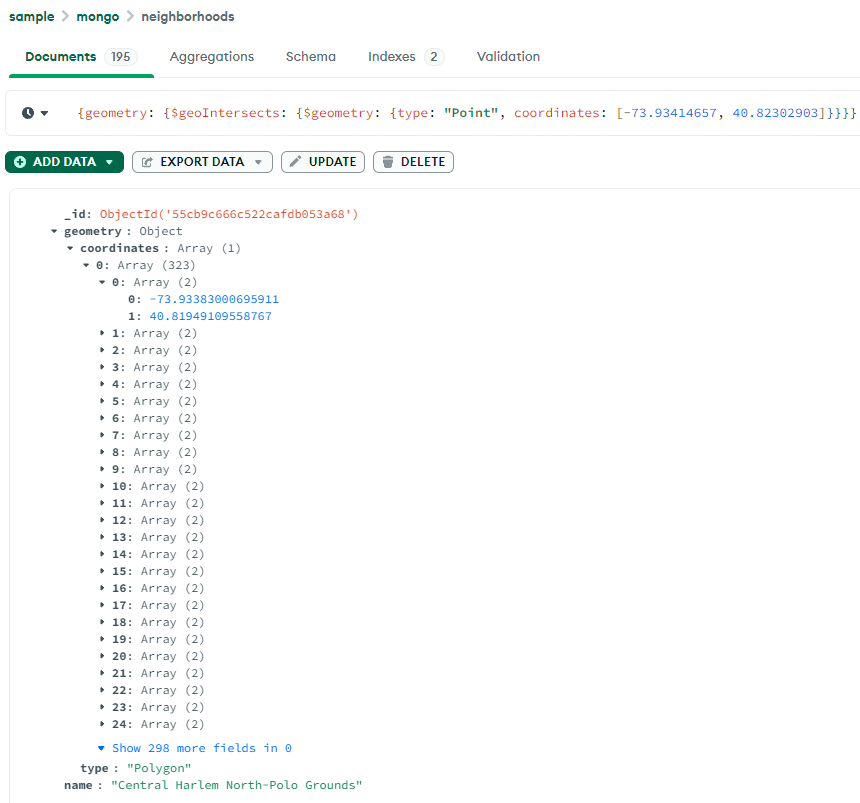Click the Delete trash icon

coord(388,162)
